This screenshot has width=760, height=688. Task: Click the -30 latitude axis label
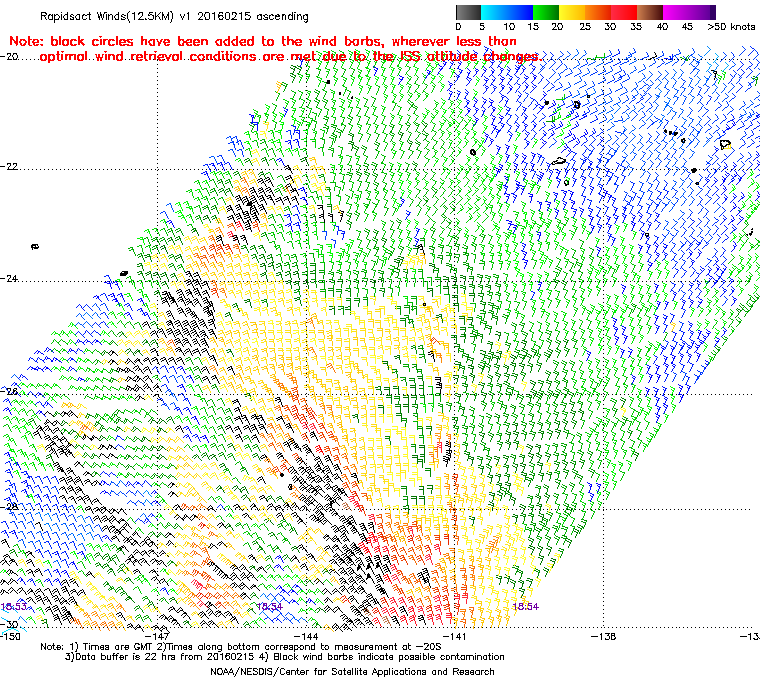[10, 624]
